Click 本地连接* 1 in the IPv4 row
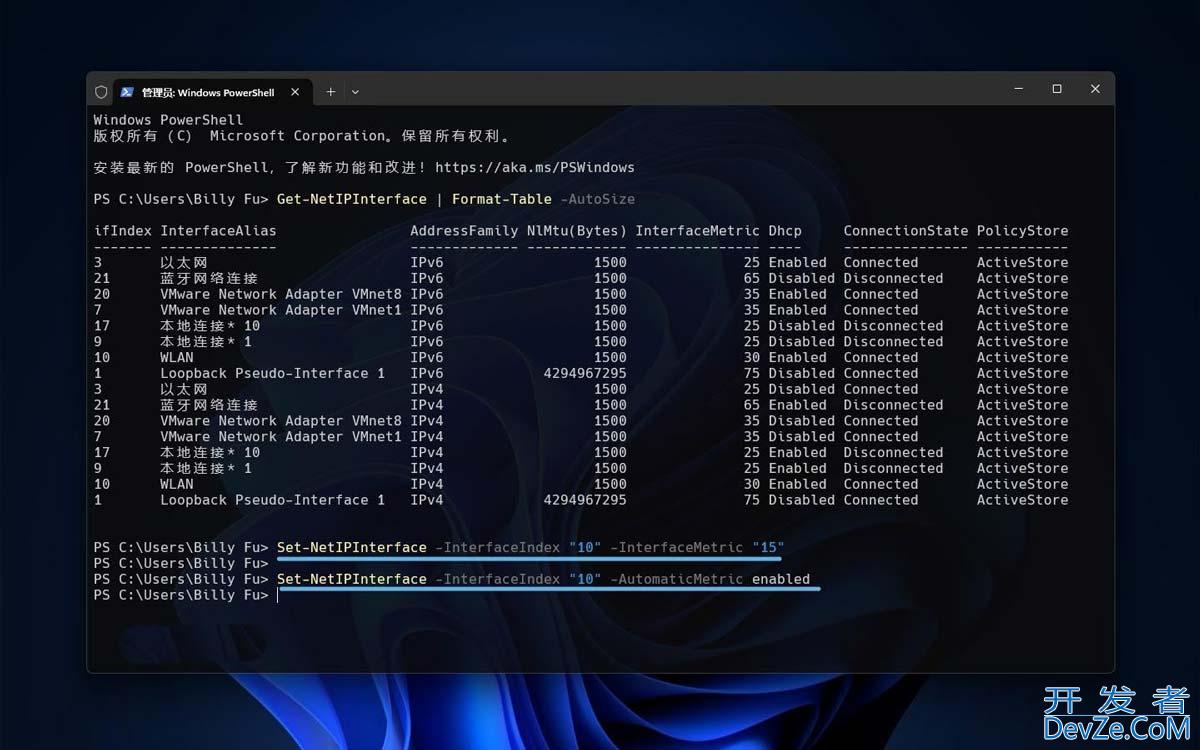This screenshot has height=750, width=1200. tap(206, 468)
